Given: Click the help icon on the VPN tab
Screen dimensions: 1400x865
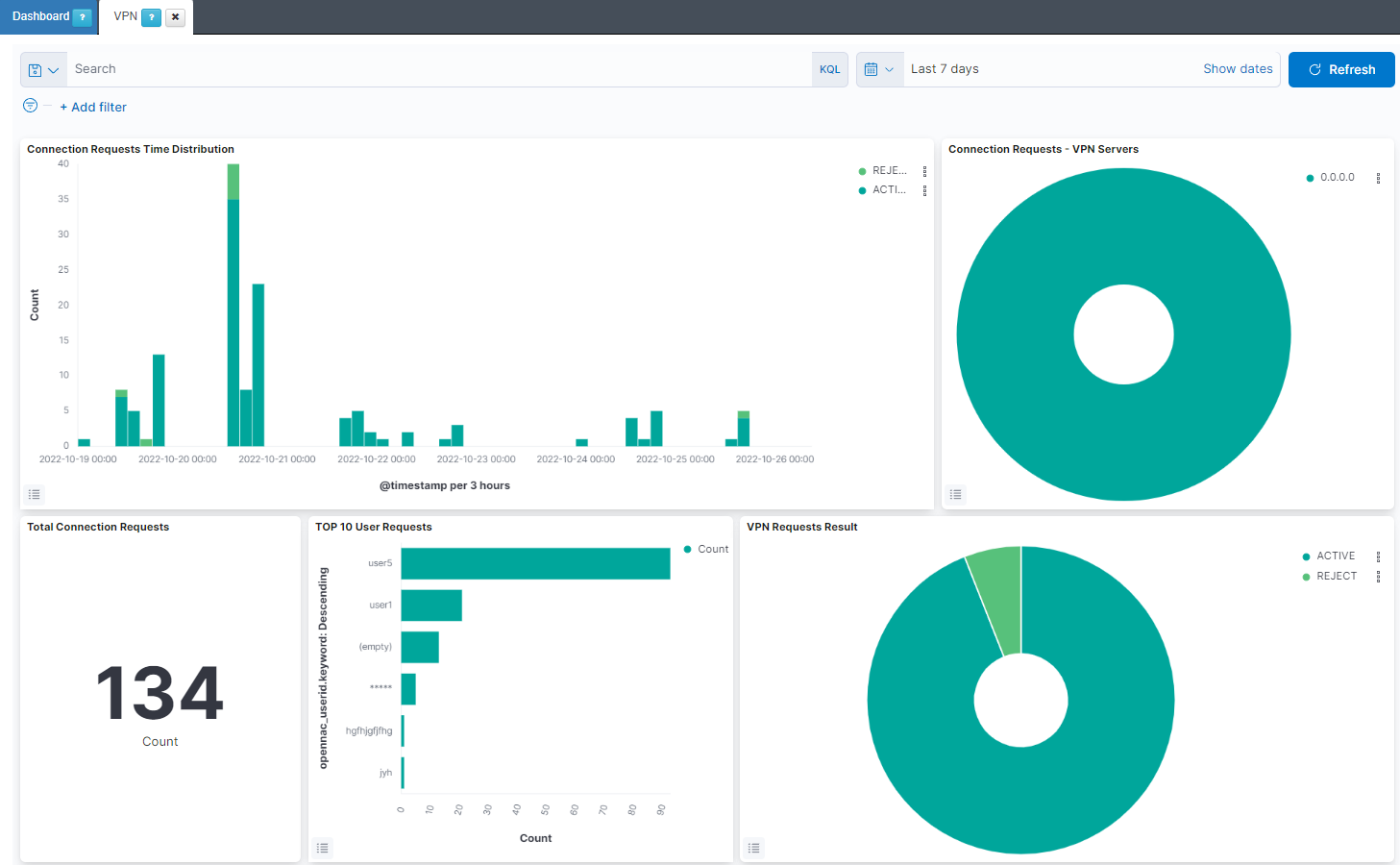Looking at the screenshot, I should [151, 17].
